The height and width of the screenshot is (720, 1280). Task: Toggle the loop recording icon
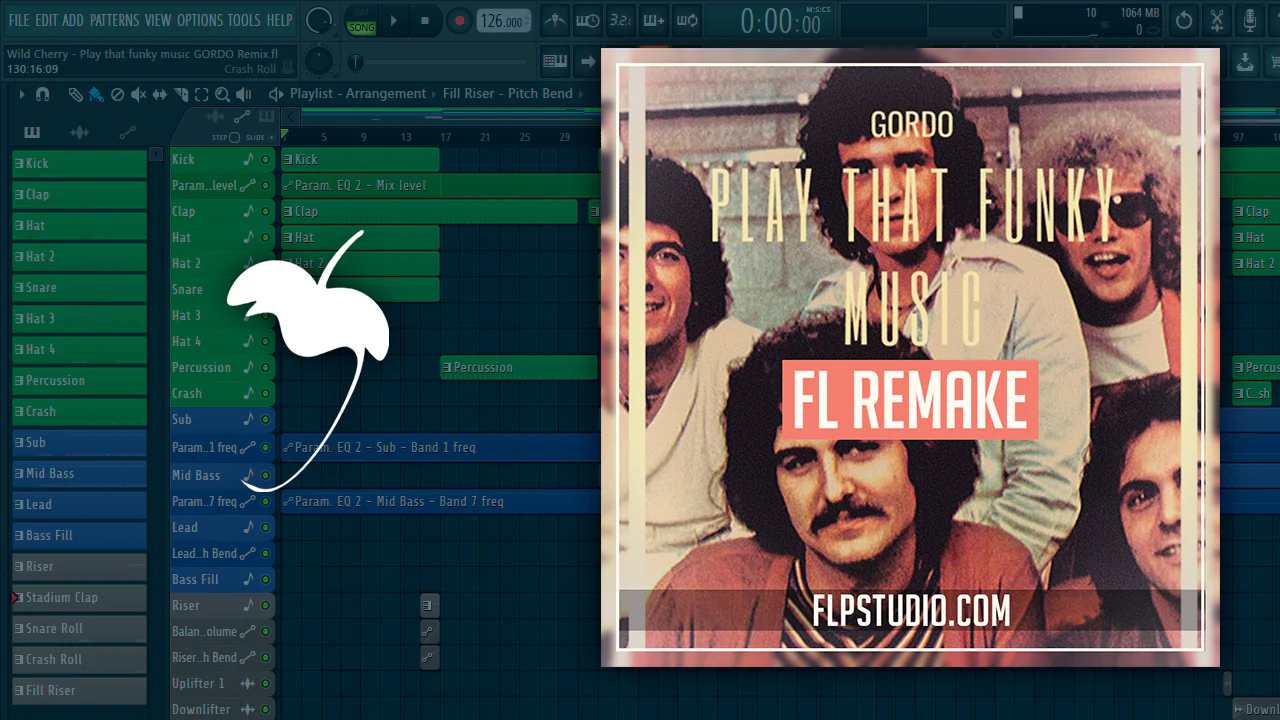click(686, 20)
